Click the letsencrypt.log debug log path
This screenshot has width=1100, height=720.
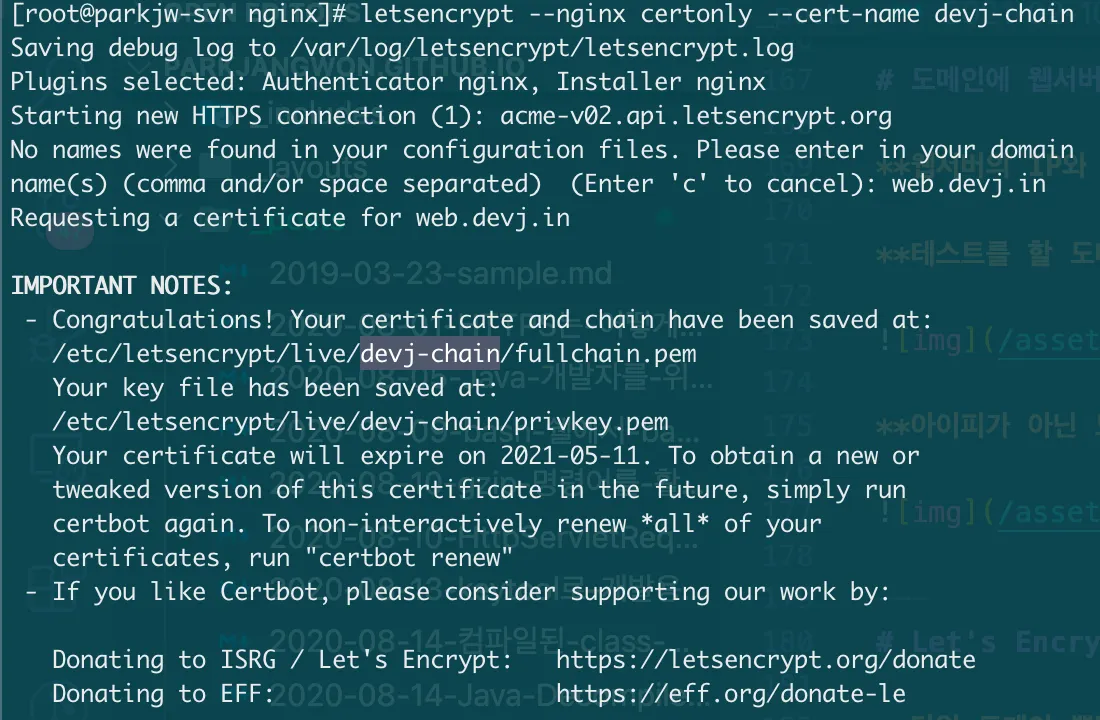542,48
